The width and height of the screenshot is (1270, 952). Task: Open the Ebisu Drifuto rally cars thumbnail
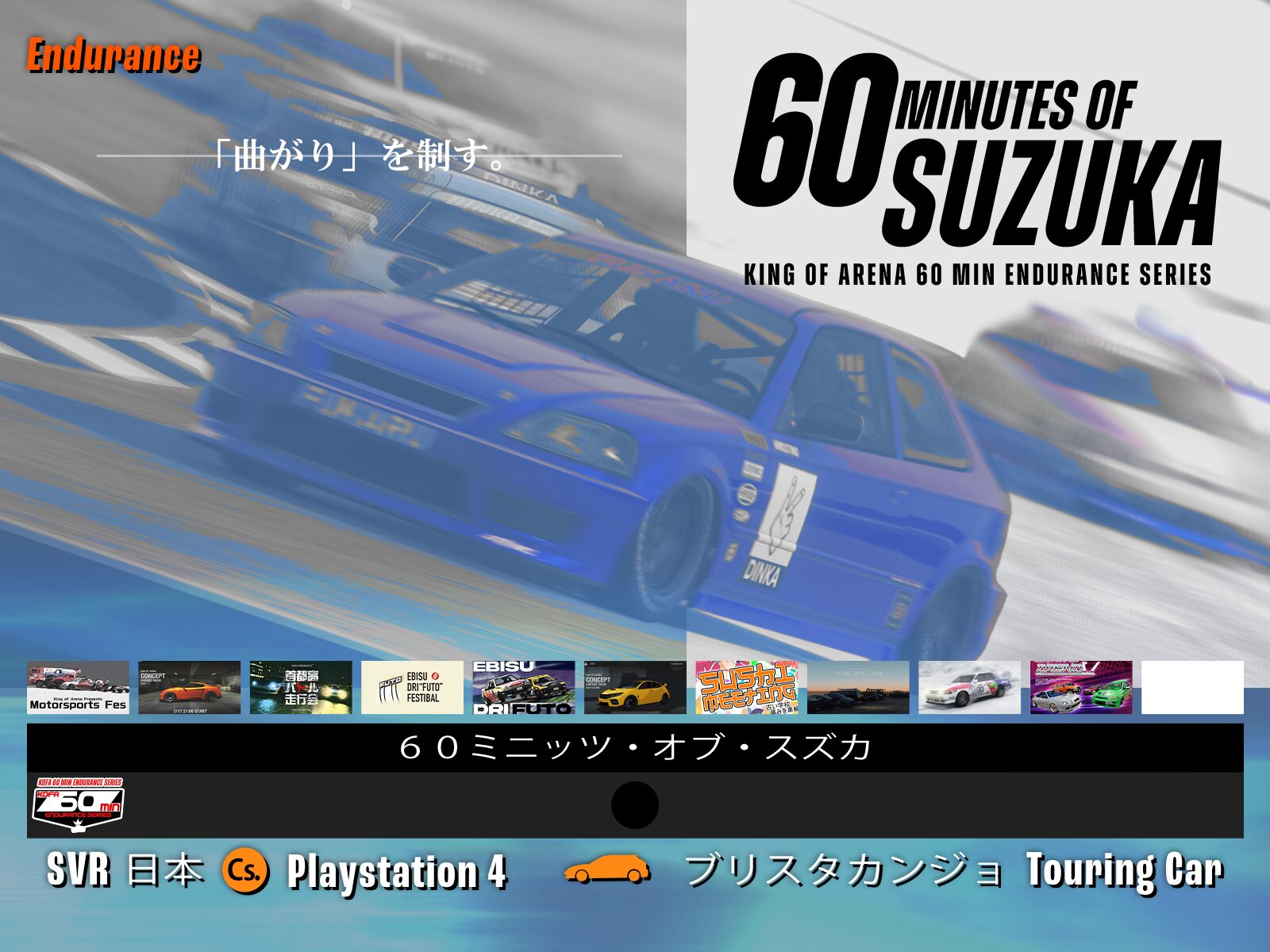524,687
